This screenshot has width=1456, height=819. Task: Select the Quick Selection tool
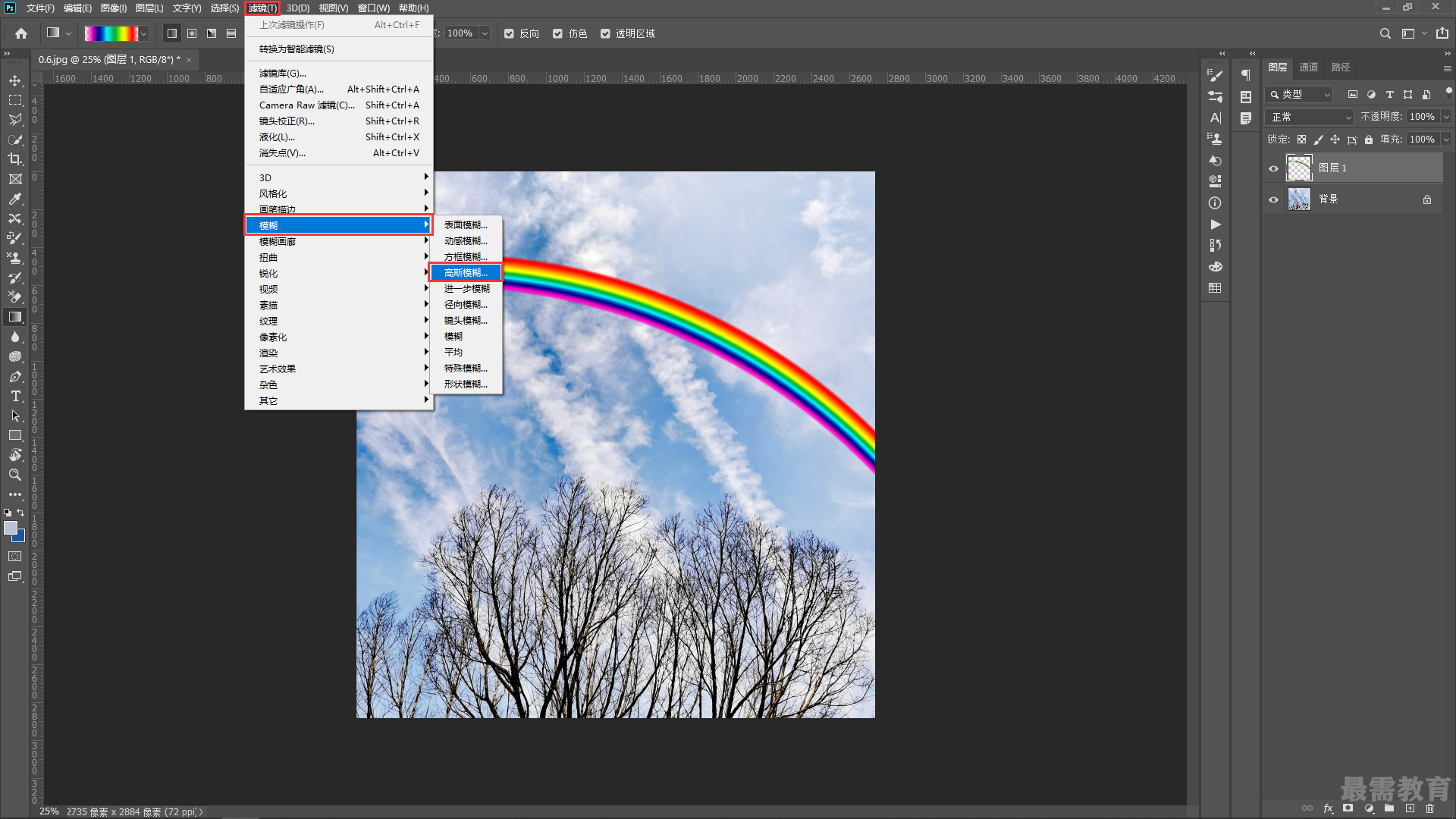pos(15,140)
